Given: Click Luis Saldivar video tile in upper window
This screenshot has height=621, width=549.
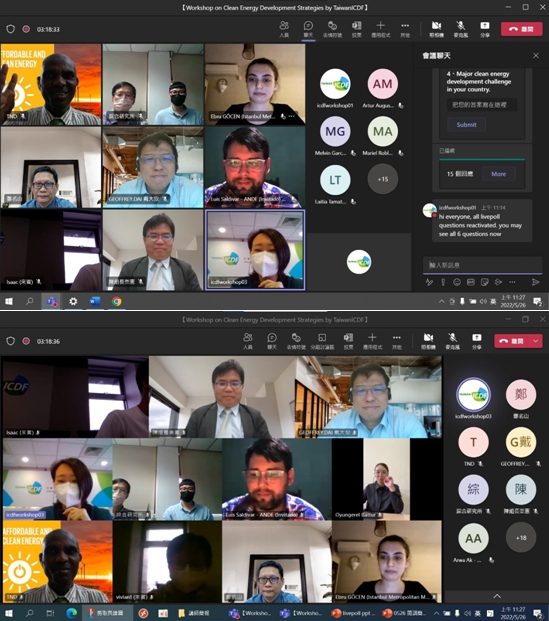Looking at the screenshot, I should tap(255, 167).
